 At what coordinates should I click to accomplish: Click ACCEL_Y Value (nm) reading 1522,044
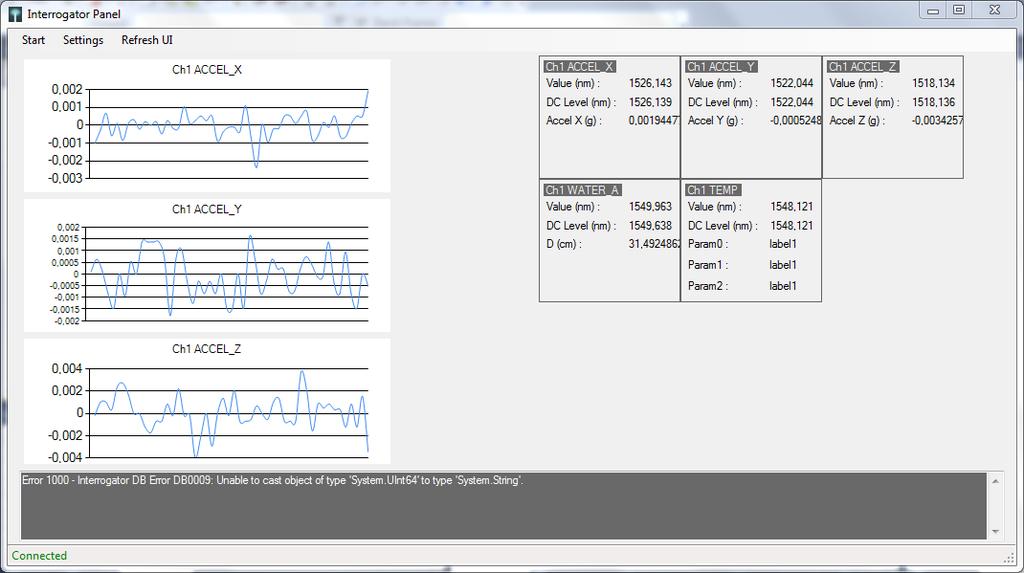pyautogui.click(x=792, y=83)
